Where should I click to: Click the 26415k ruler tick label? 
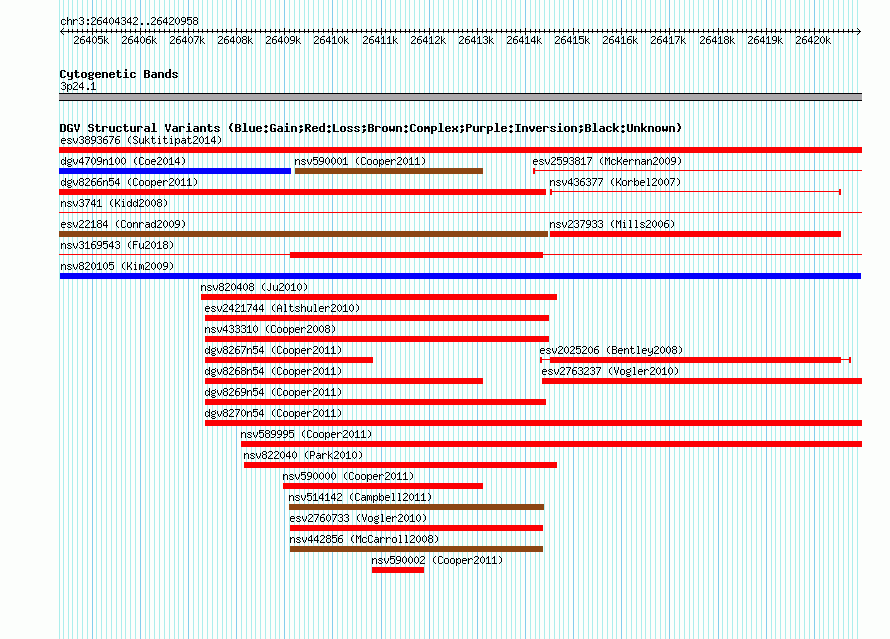pos(572,40)
